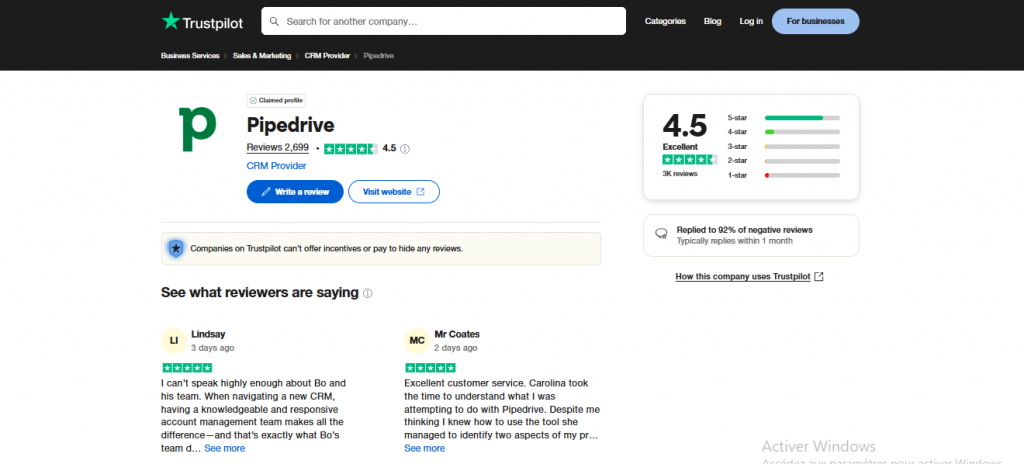Viewport: 1024px width, 464px height.
Task: Click the 3K reviews text
Action: pos(680,174)
